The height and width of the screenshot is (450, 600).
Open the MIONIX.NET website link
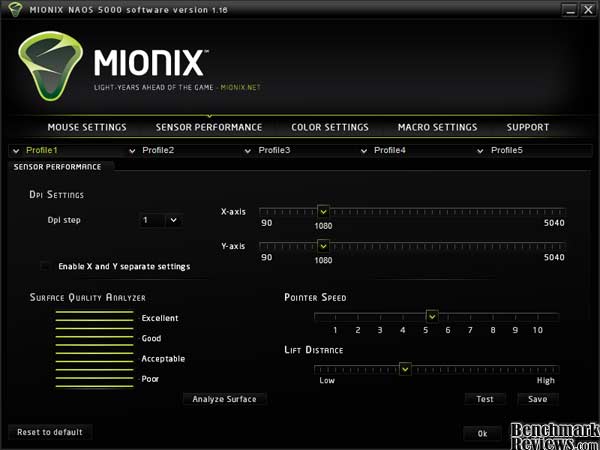point(241,87)
